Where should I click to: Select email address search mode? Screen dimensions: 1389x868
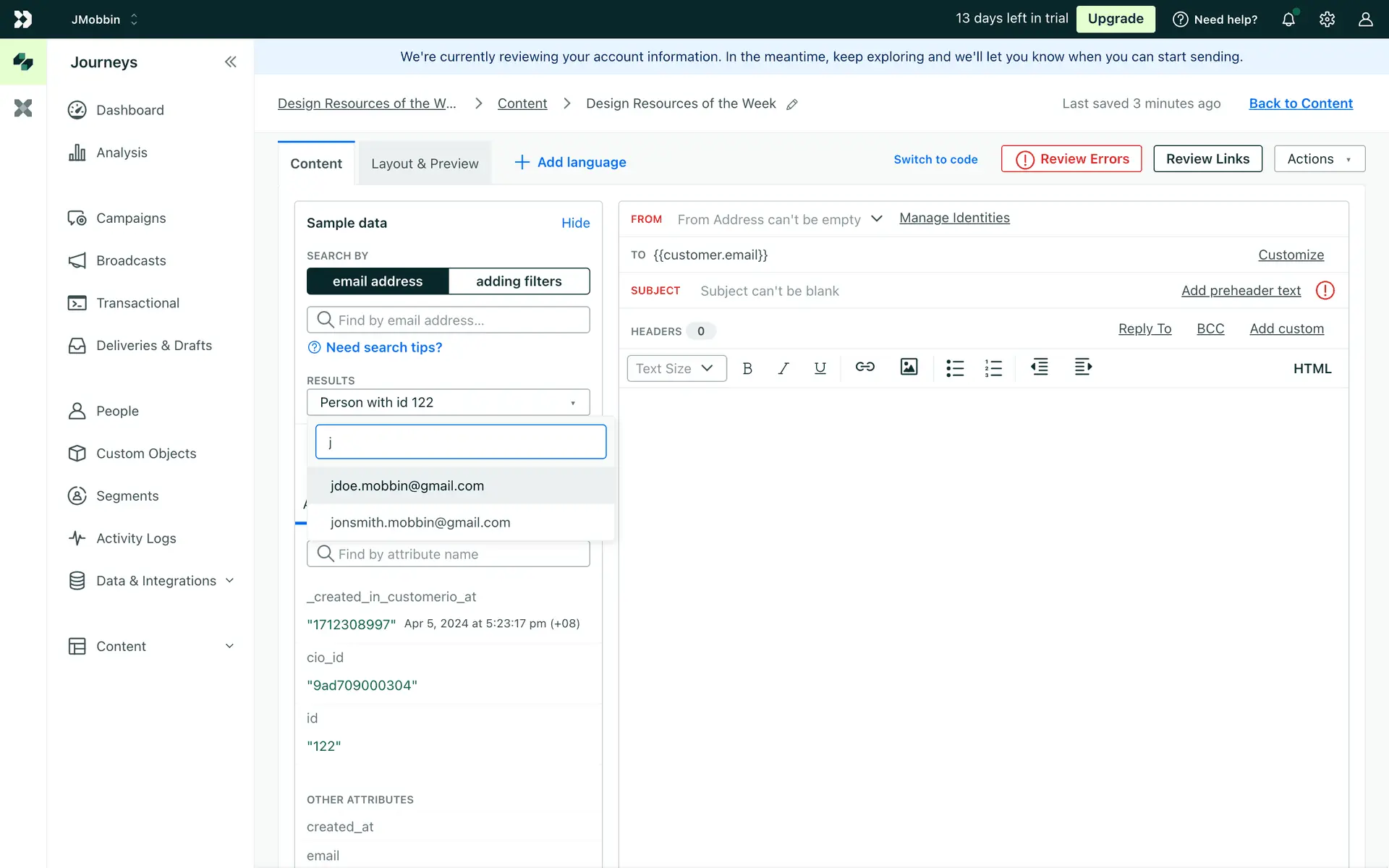tap(378, 281)
